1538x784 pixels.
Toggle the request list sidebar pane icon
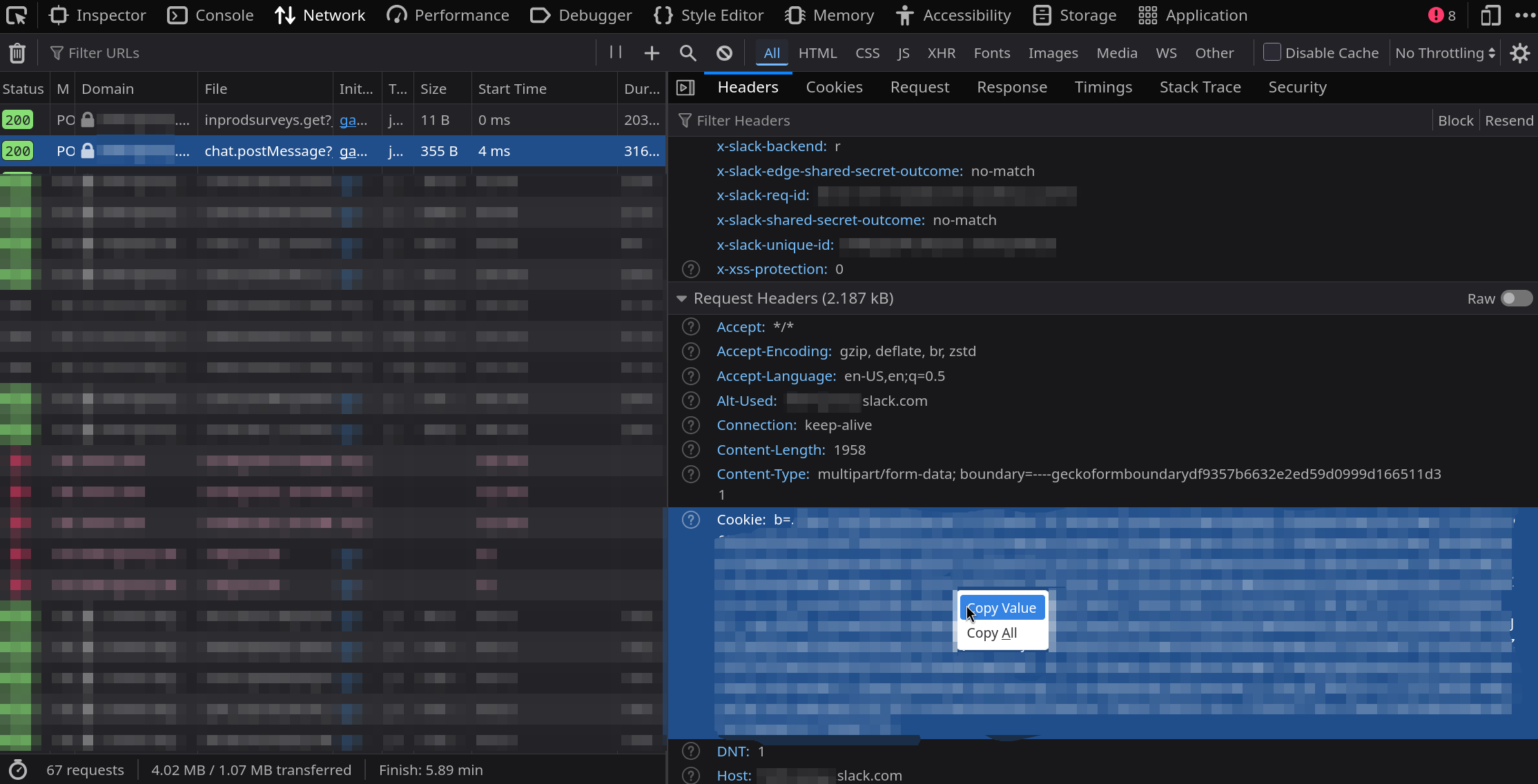685,88
